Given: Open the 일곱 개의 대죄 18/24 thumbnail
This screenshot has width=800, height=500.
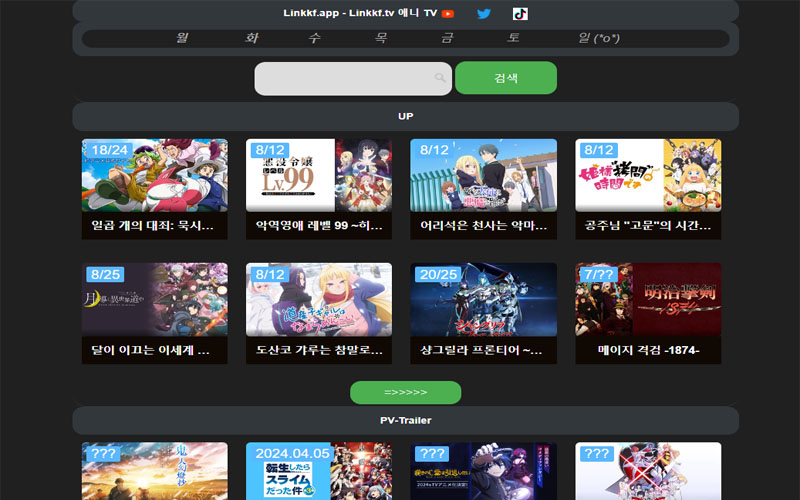Looking at the screenshot, I should (x=155, y=175).
